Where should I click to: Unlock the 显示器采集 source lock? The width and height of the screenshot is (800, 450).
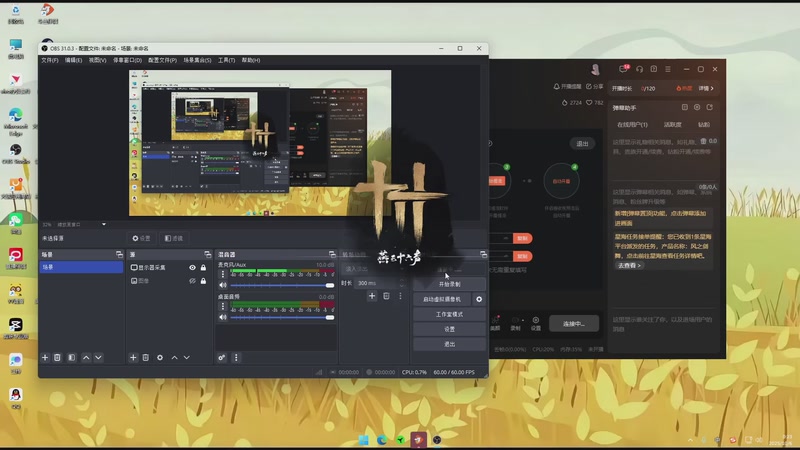tap(204, 267)
